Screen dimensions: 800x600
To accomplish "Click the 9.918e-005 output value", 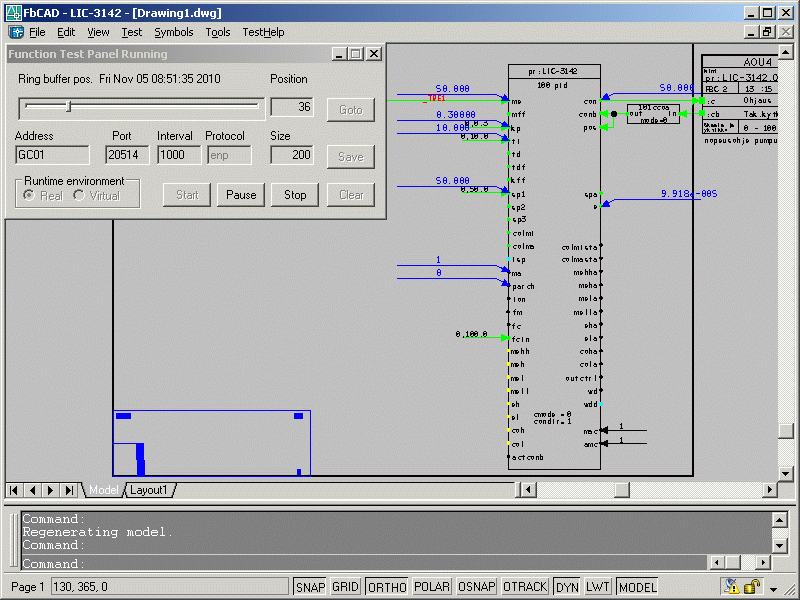I will (689, 193).
